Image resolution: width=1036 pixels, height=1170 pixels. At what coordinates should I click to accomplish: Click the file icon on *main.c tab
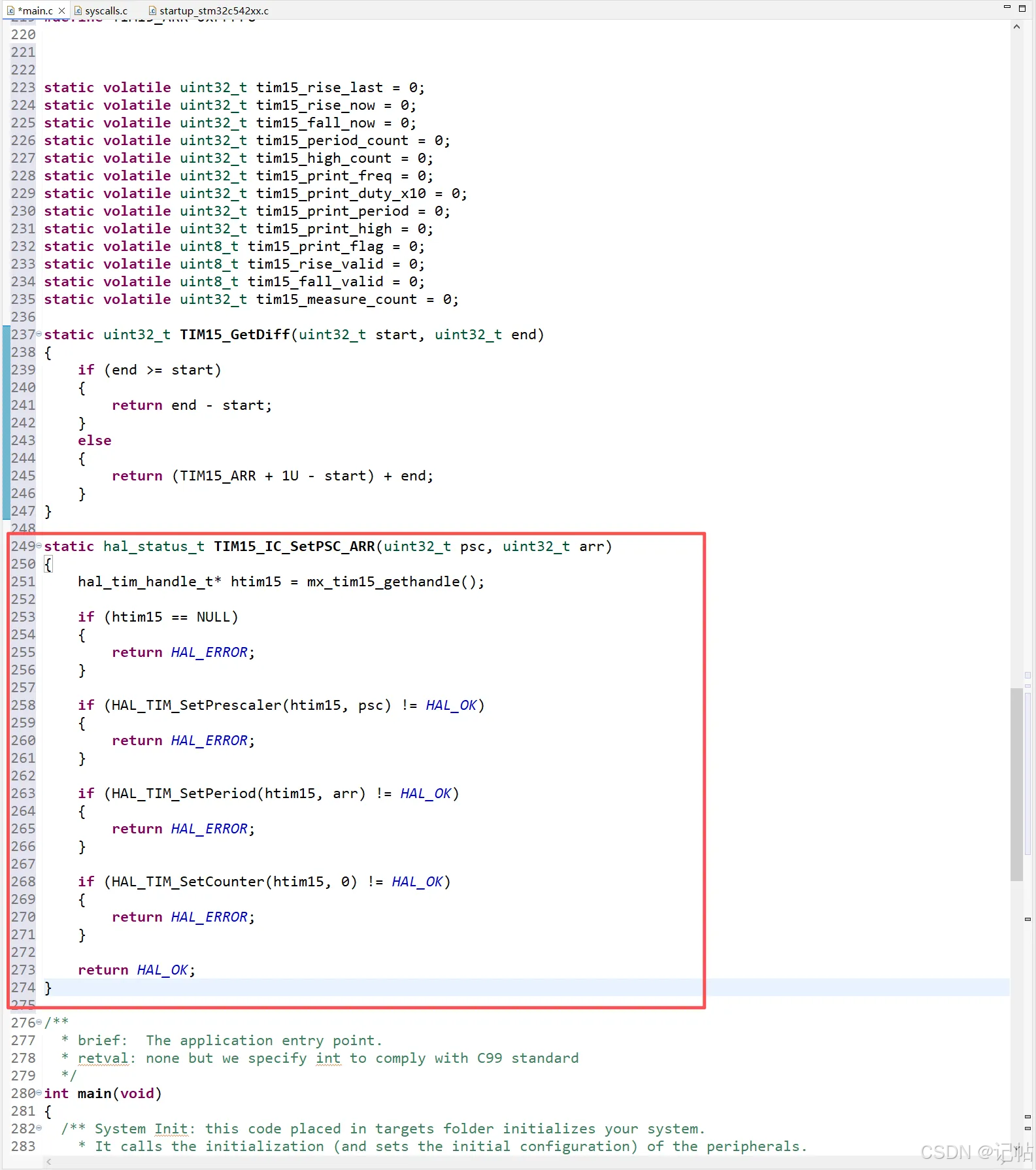tap(10, 10)
